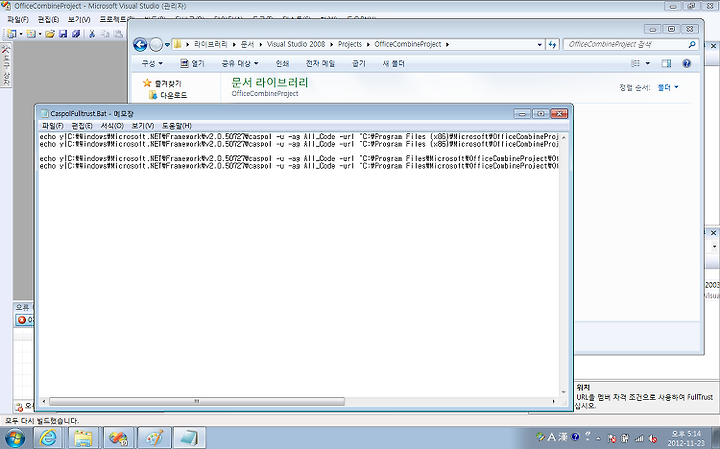The width and height of the screenshot is (720, 449).
Task: Open Visual Studio 보기(V) menu
Action: click(x=79, y=19)
